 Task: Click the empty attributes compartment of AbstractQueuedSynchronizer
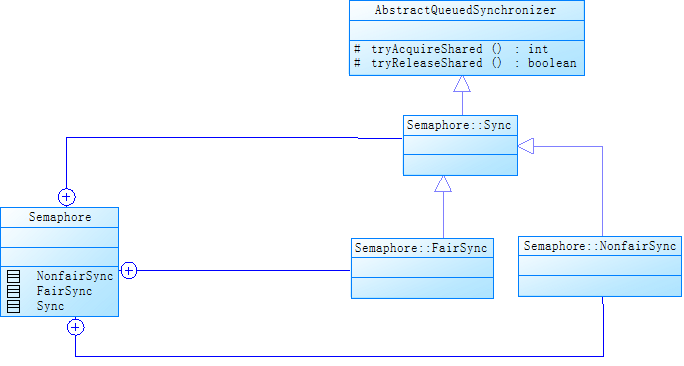pyautogui.click(x=467, y=31)
